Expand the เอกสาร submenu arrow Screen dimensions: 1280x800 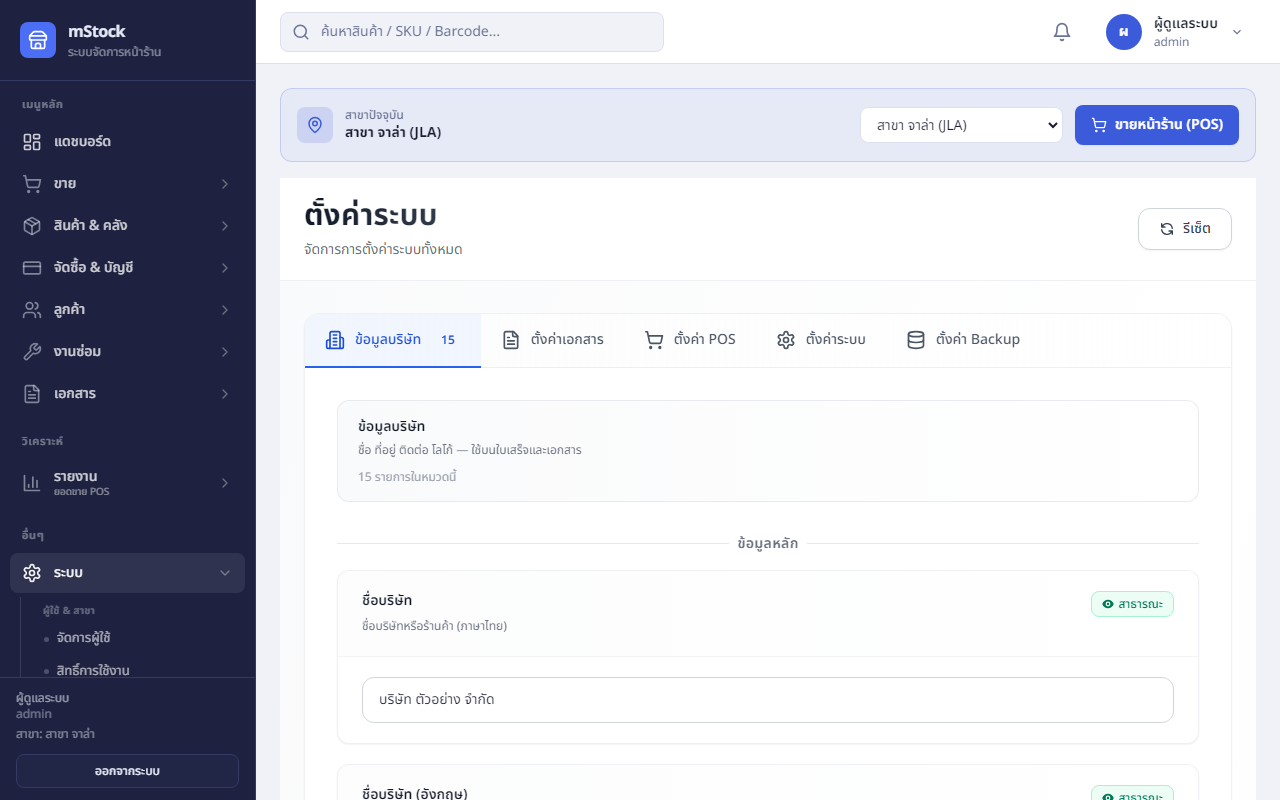pyautogui.click(x=225, y=394)
